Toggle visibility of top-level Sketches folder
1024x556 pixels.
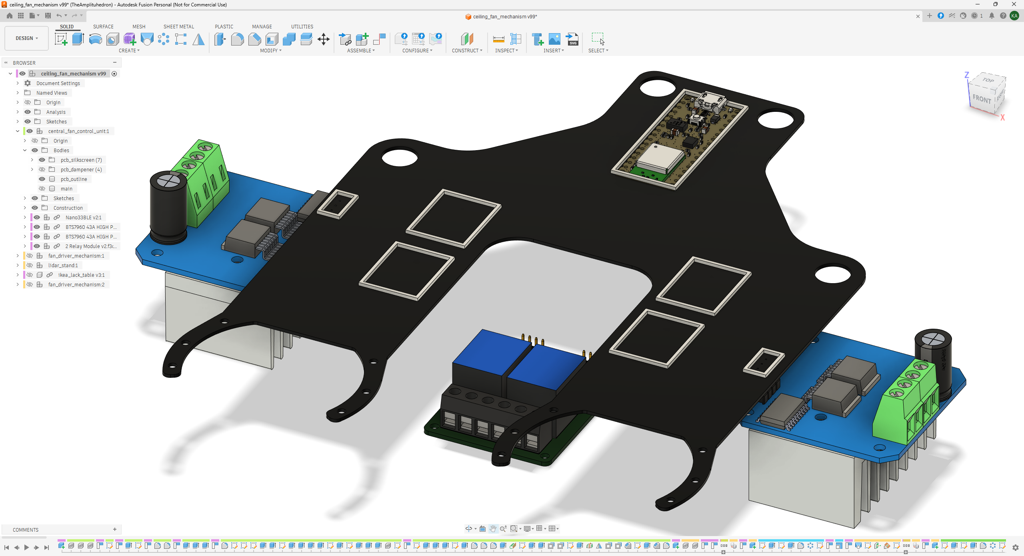point(27,122)
